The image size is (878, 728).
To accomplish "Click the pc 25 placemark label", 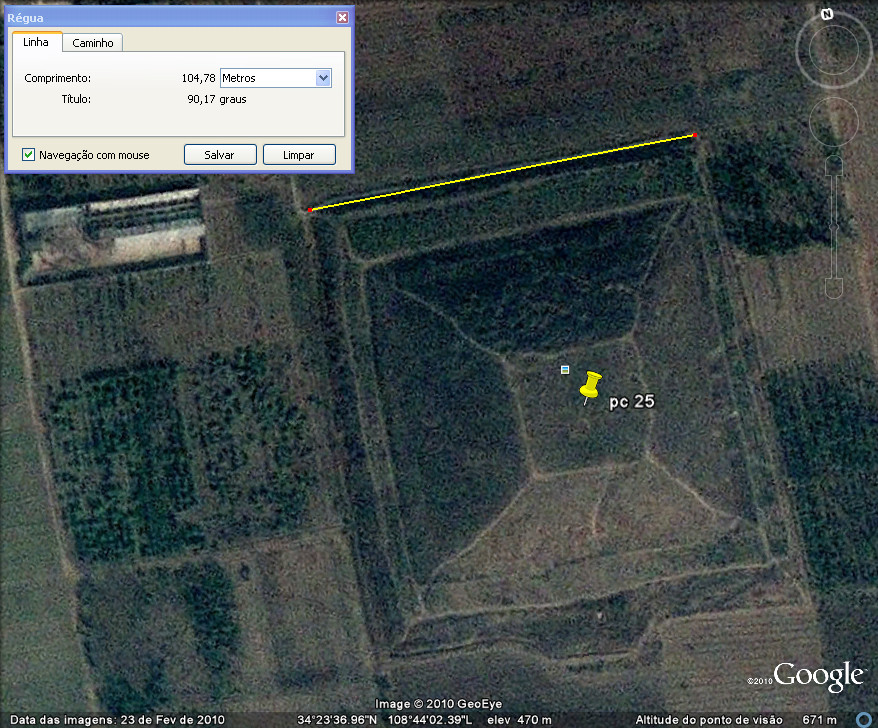I will 632,402.
